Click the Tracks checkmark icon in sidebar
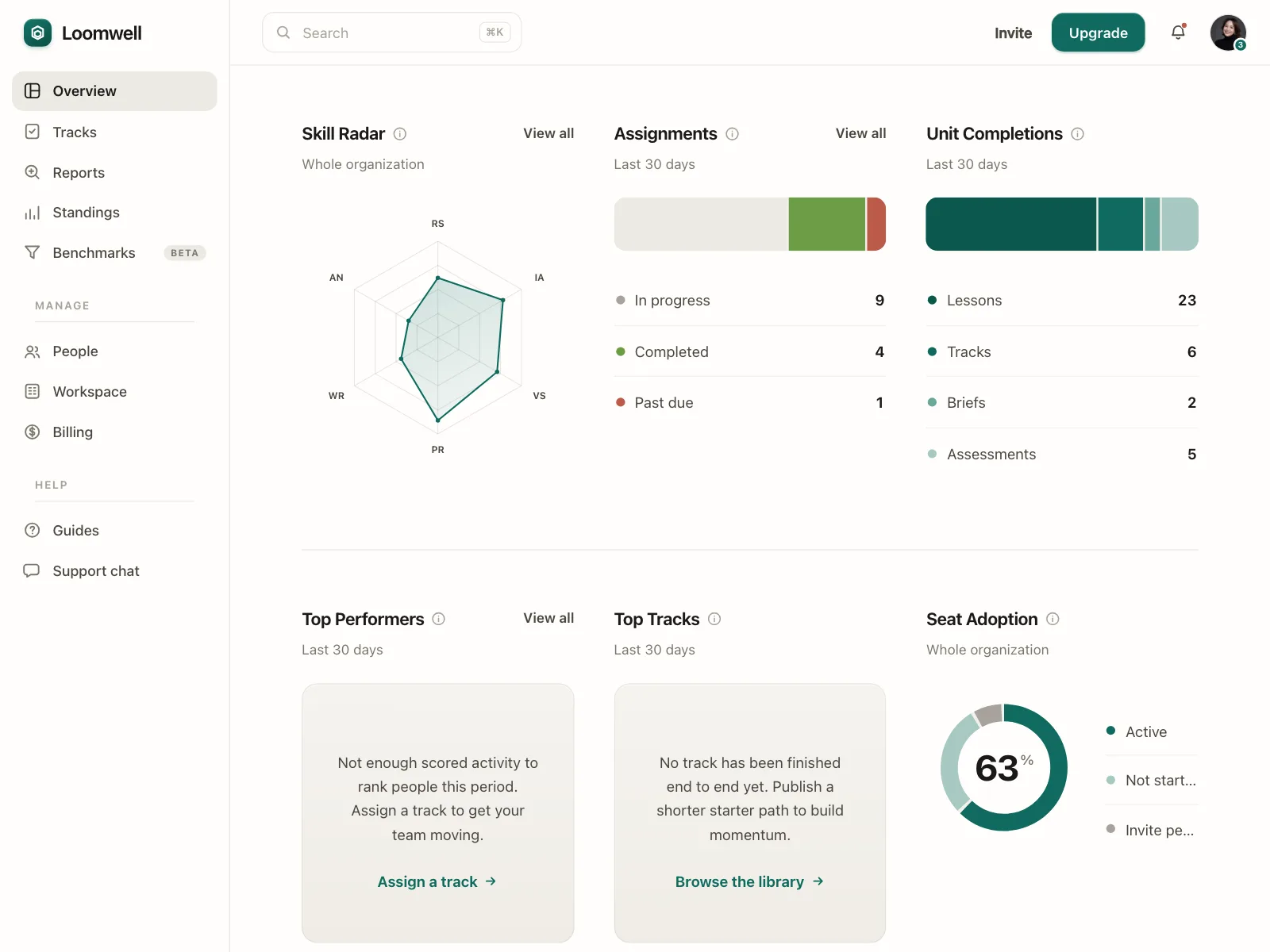Screen dimensions: 1270x952 pyautogui.click(x=33, y=132)
